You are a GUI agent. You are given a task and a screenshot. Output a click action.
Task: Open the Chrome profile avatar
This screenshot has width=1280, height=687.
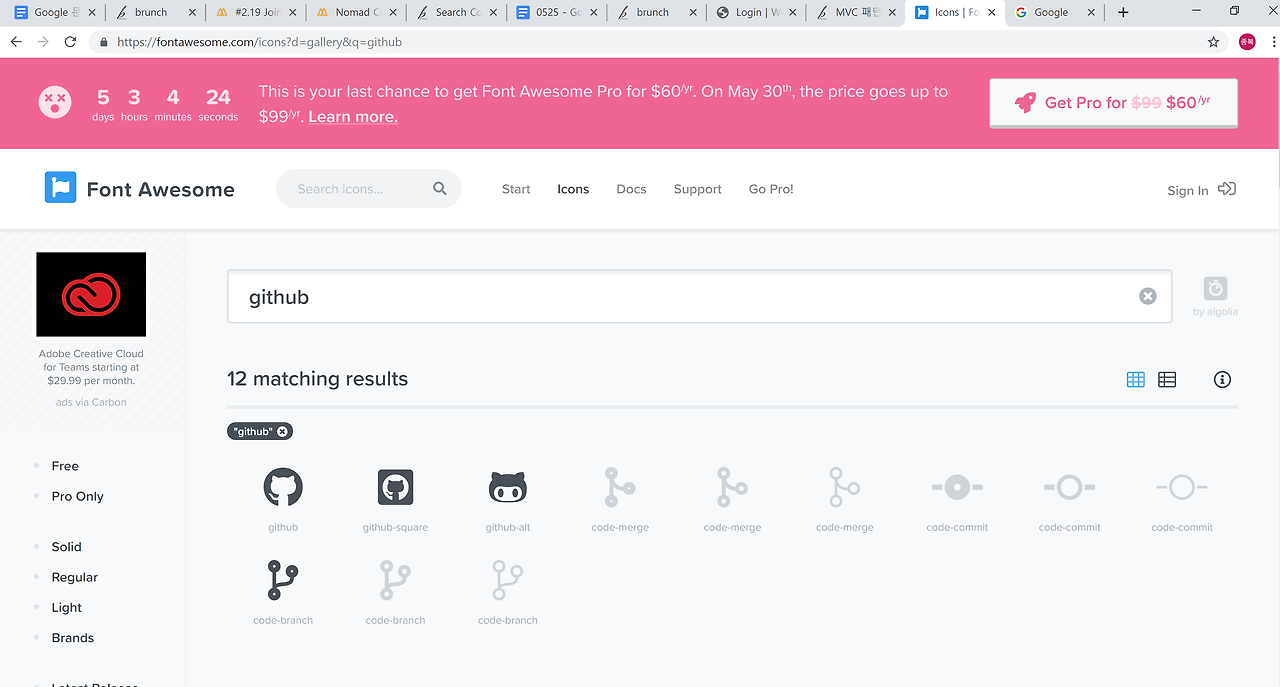click(1247, 42)
